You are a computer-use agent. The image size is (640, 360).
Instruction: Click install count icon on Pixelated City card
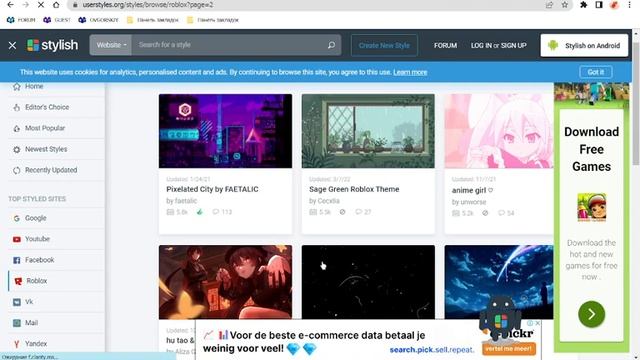click(170, 212)
